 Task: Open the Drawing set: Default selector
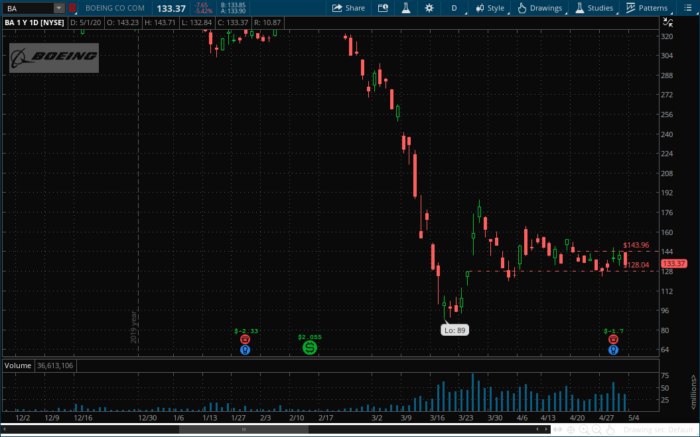tap(658, 429)
